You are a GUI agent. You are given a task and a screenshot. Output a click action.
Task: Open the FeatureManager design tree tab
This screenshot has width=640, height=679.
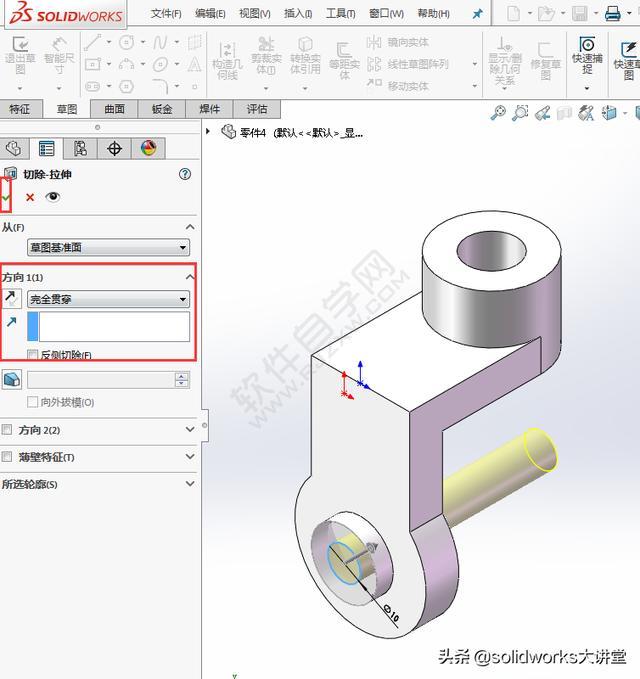[x=14, y=149]
